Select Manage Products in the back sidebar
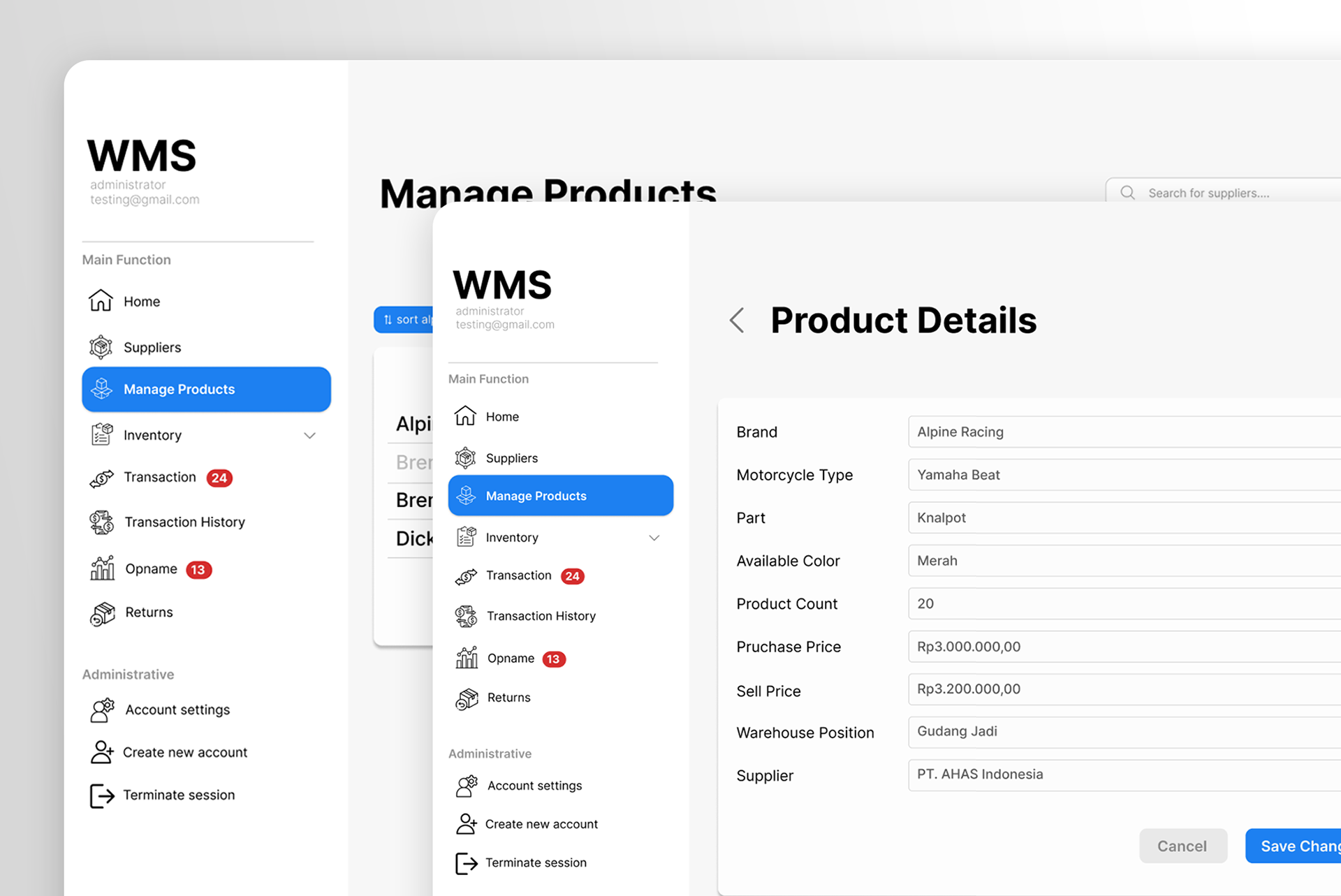Screen dimensions: 1341x896 pyautogui.click(x=206, y=389)
